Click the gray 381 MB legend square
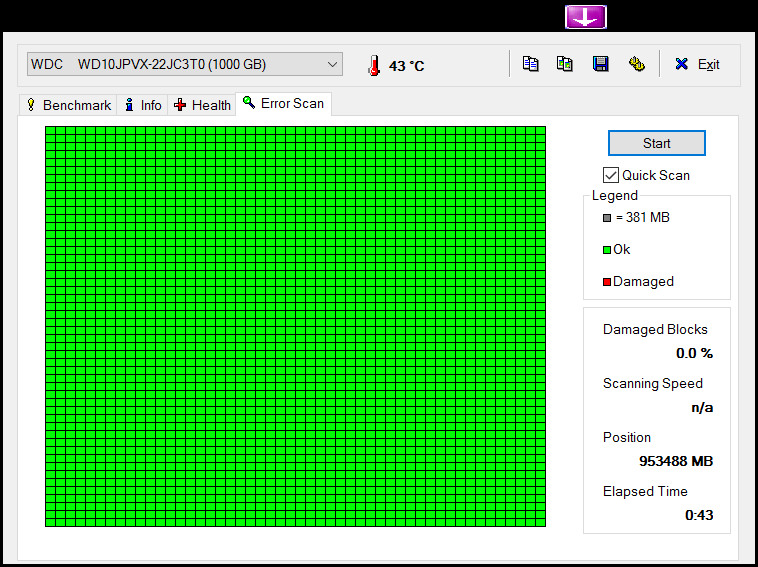 pyautogui.click(x=607, y=218)
